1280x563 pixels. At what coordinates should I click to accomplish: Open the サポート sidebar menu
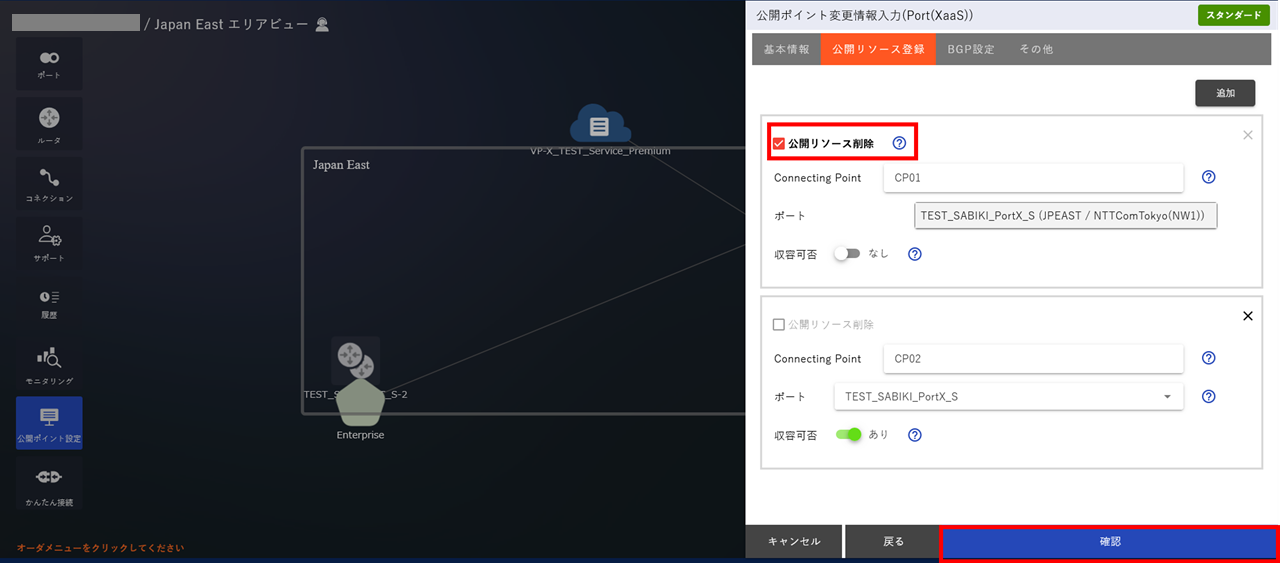(49, 244)
